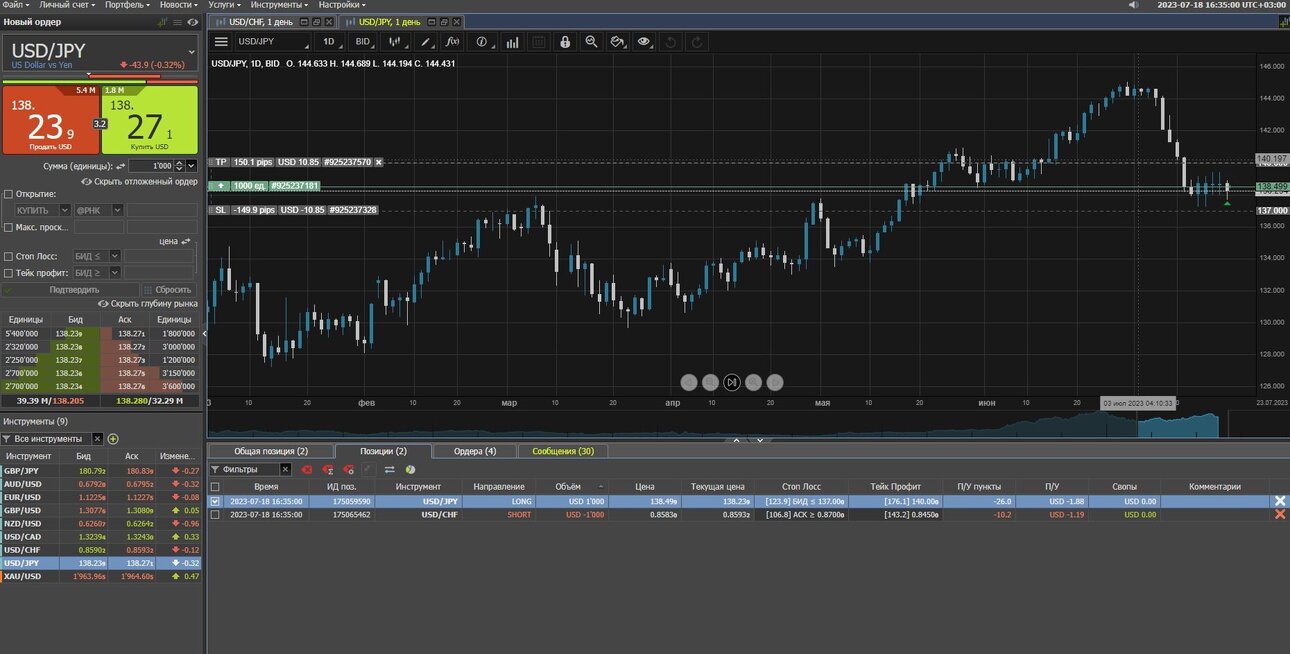1290x654 pixels.
Task: Toggle New Order panel eye icon
Action: [192, 21]
